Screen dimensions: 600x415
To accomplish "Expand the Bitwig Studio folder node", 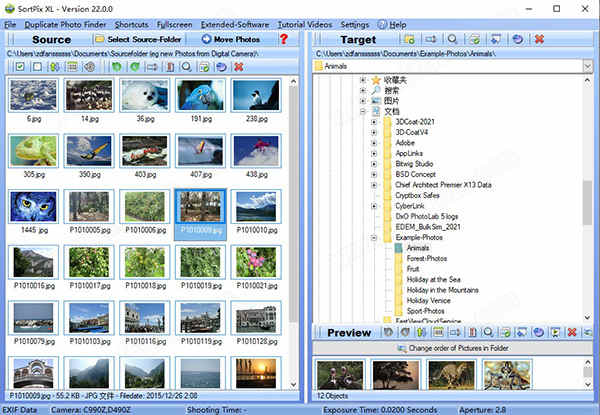I will click(x=374, y=164).
